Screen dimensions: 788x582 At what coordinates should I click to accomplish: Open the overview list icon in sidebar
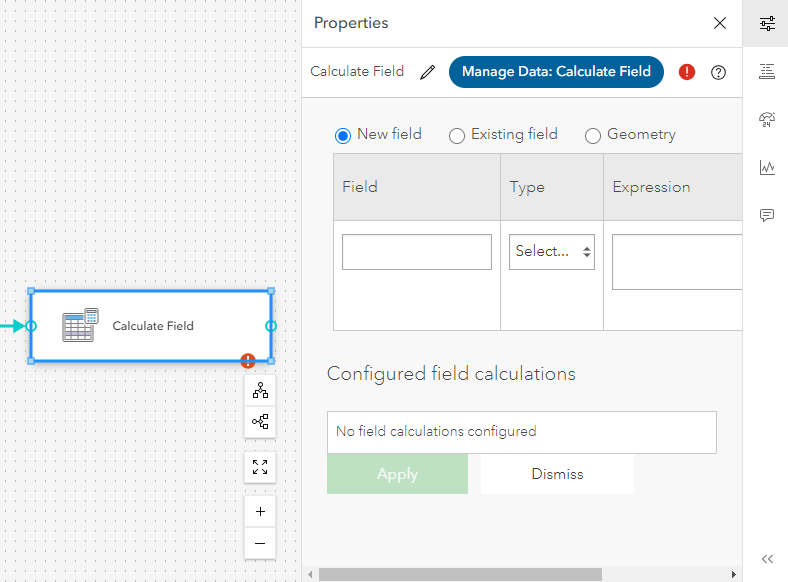[767, 71]
